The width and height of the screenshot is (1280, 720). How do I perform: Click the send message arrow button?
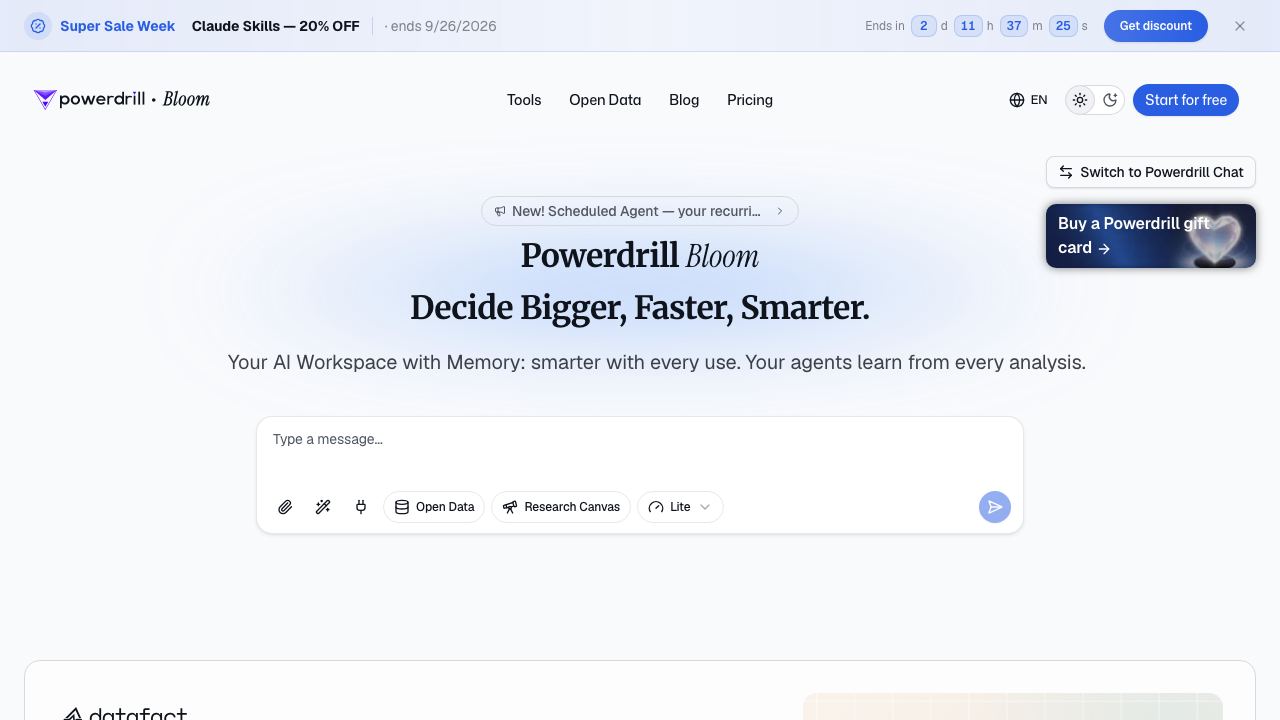(x=995, y=507)
